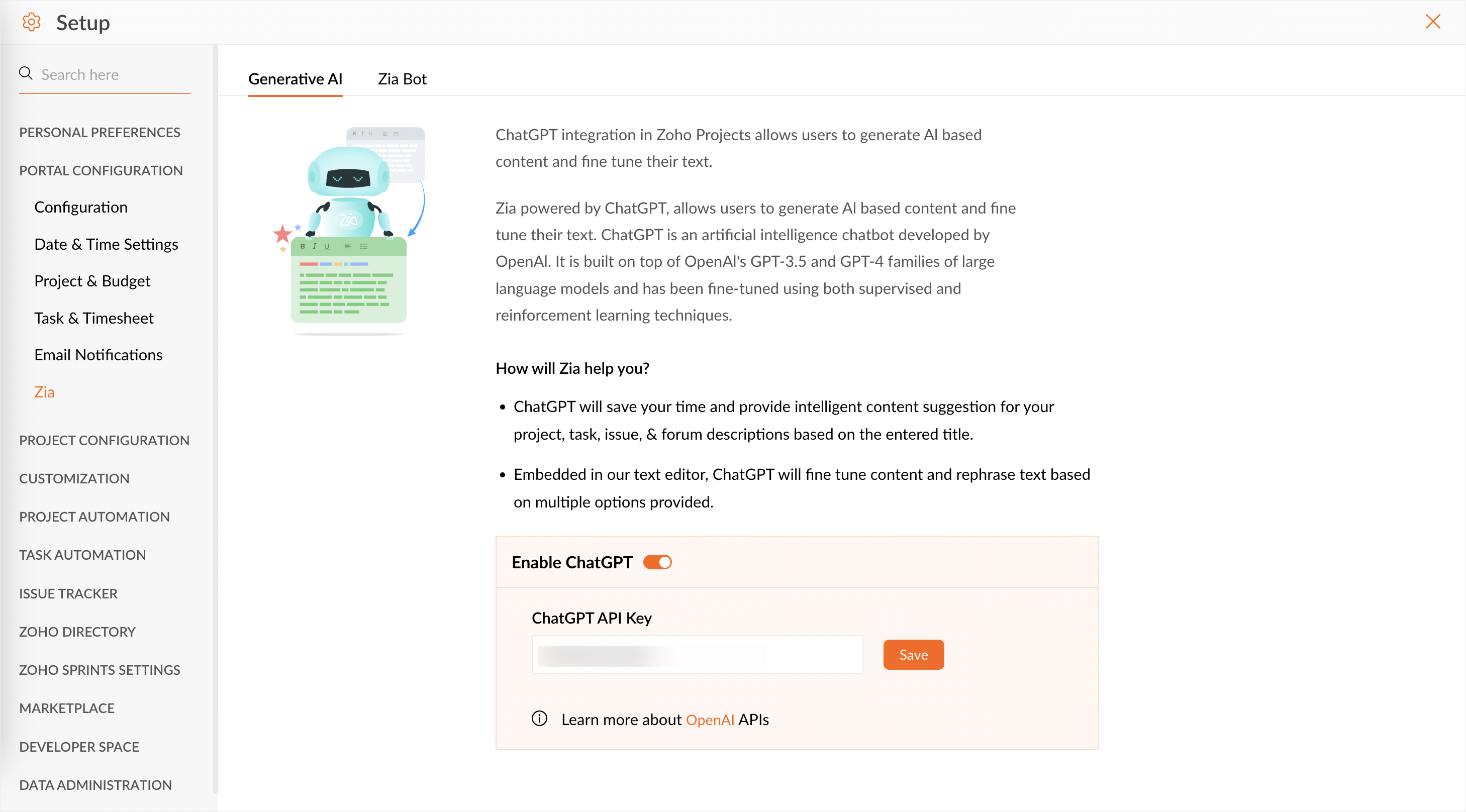Screen dimensions: 1466x812
Task: Click the Setup gear icon
Action: pos(31,22)
